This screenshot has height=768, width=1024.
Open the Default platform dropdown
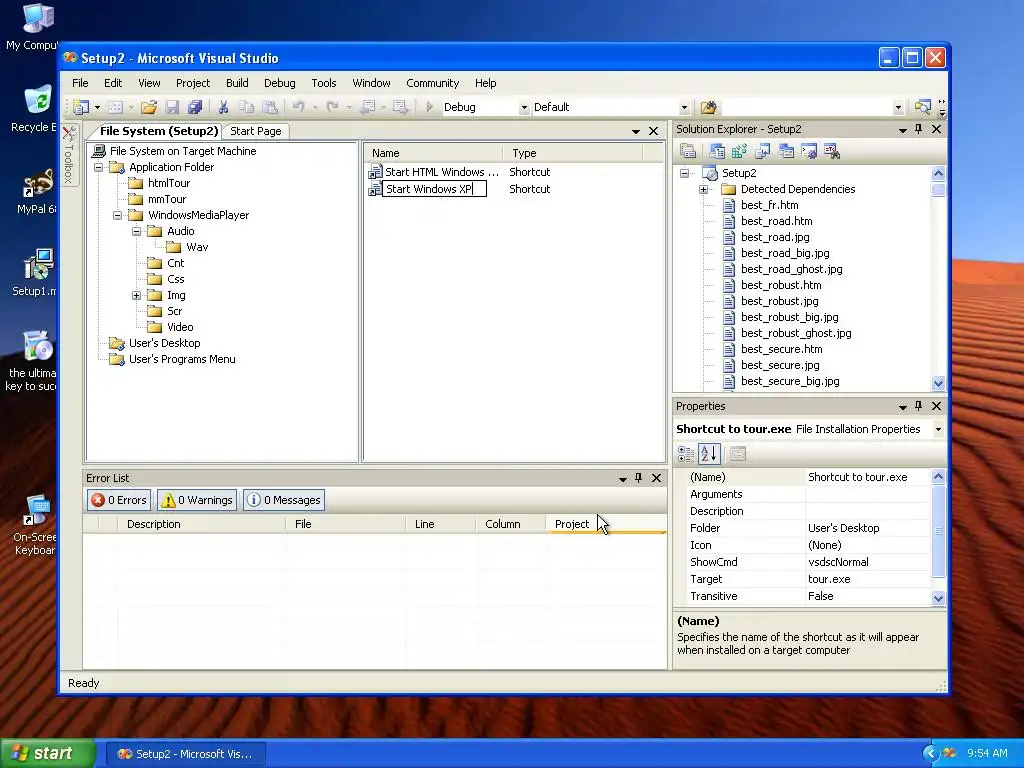pos(684,108)
